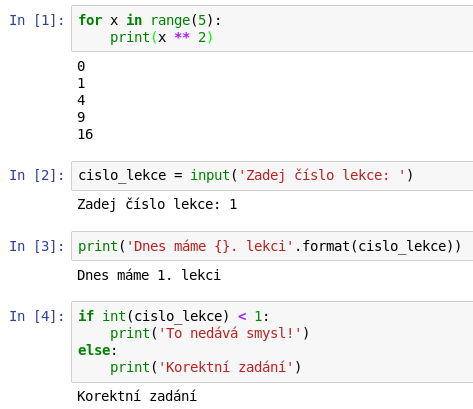Click the In [3] cell prompt
473x409 pixels.
click(x=37, y=246)
